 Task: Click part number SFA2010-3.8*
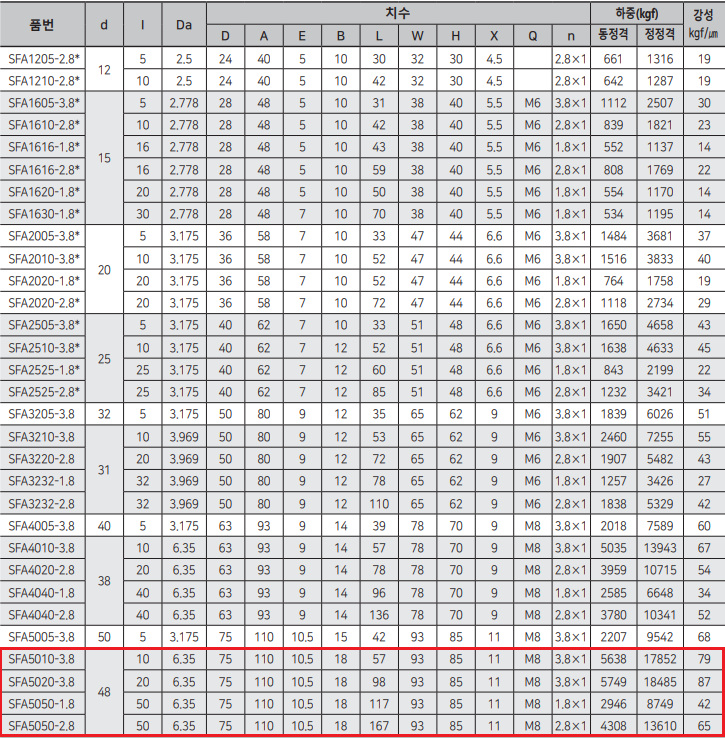[x=44, y=257]
